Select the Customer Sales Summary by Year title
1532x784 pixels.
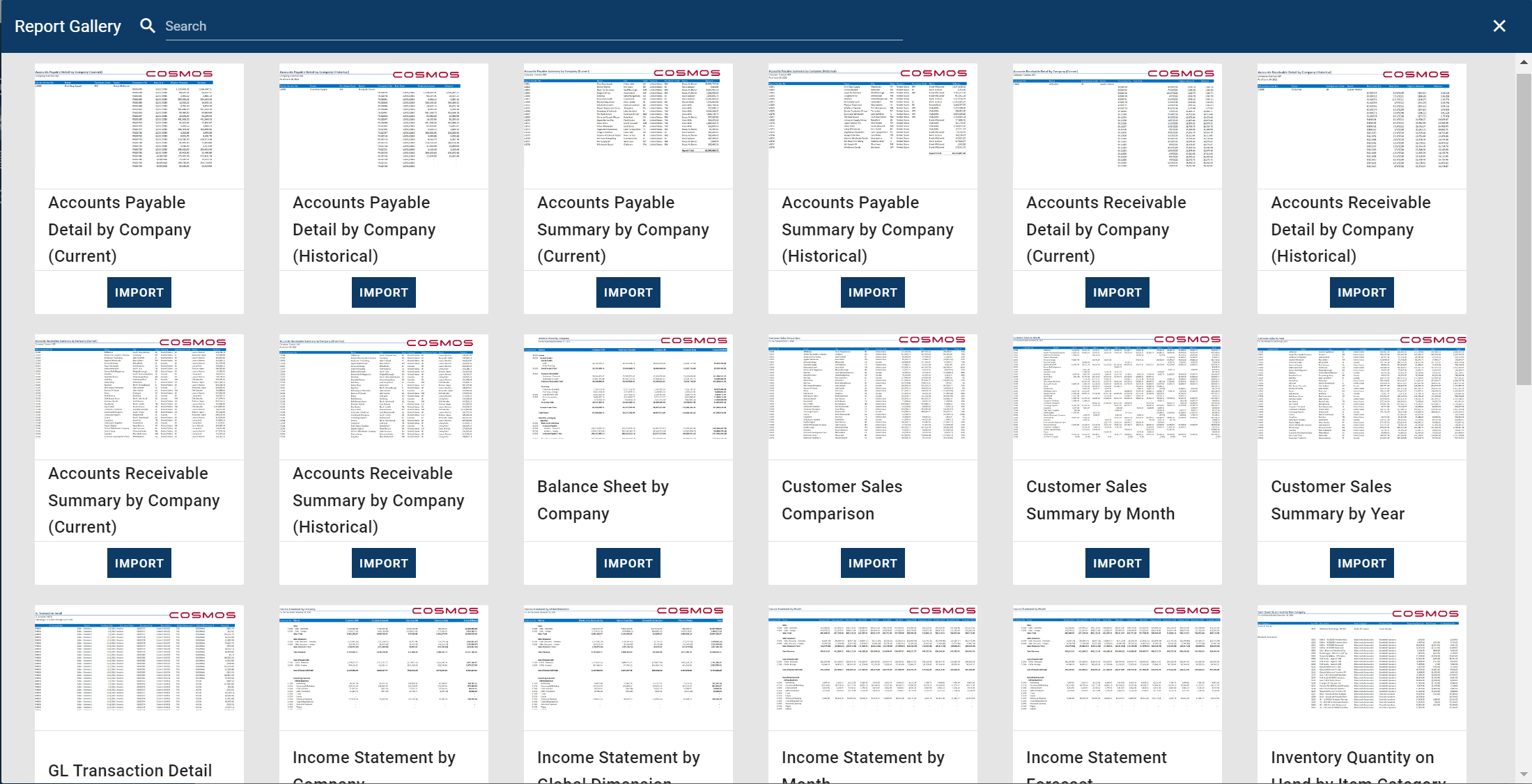[1338, 500]
